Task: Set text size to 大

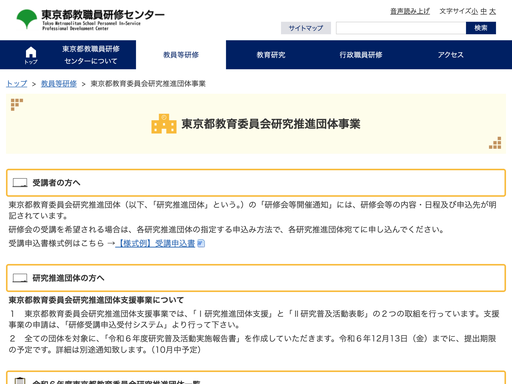Action: tap(493, 12)
